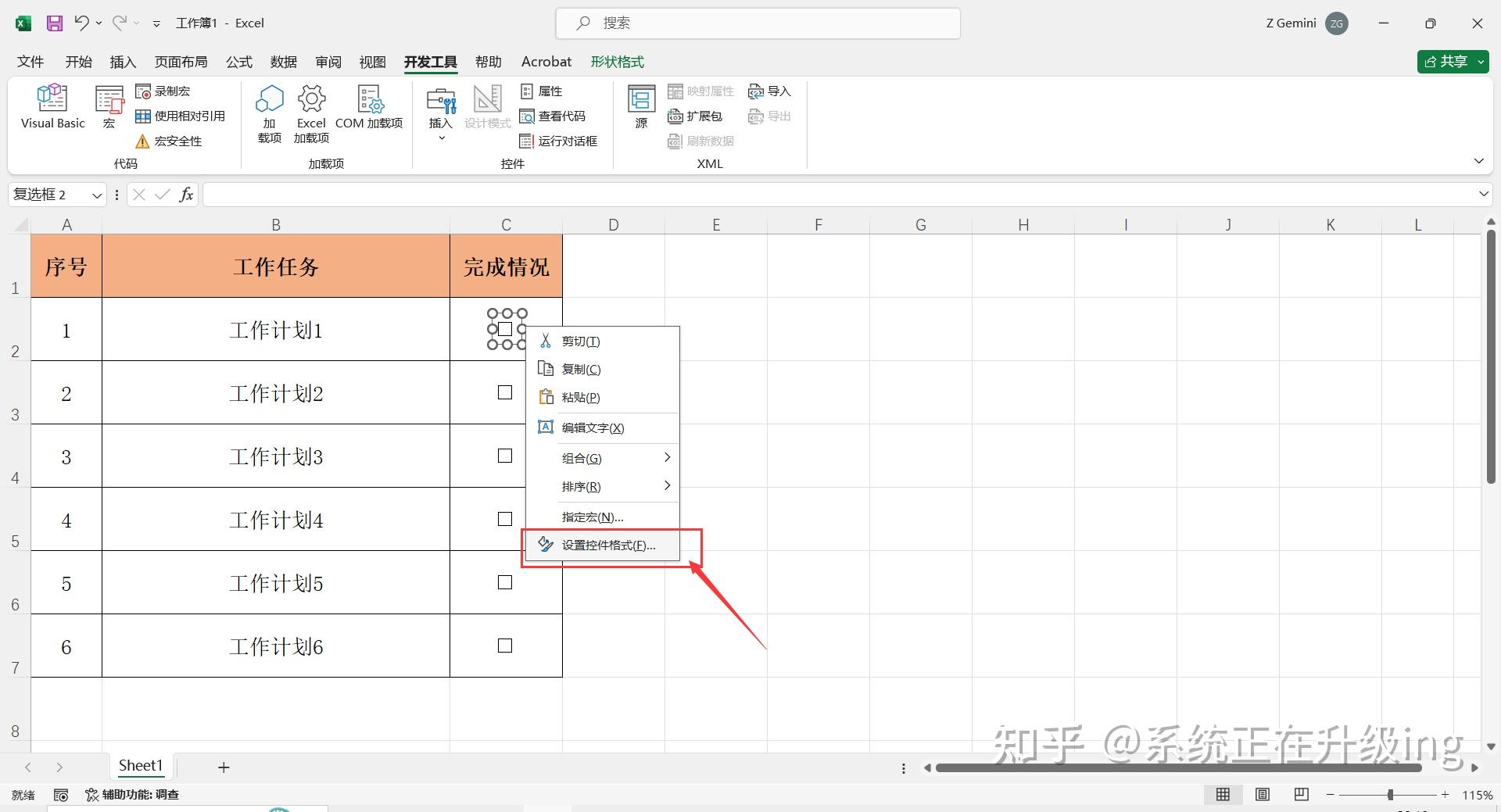
Task: Open 宏安全性 macro security settings
Action: [169, 141]
